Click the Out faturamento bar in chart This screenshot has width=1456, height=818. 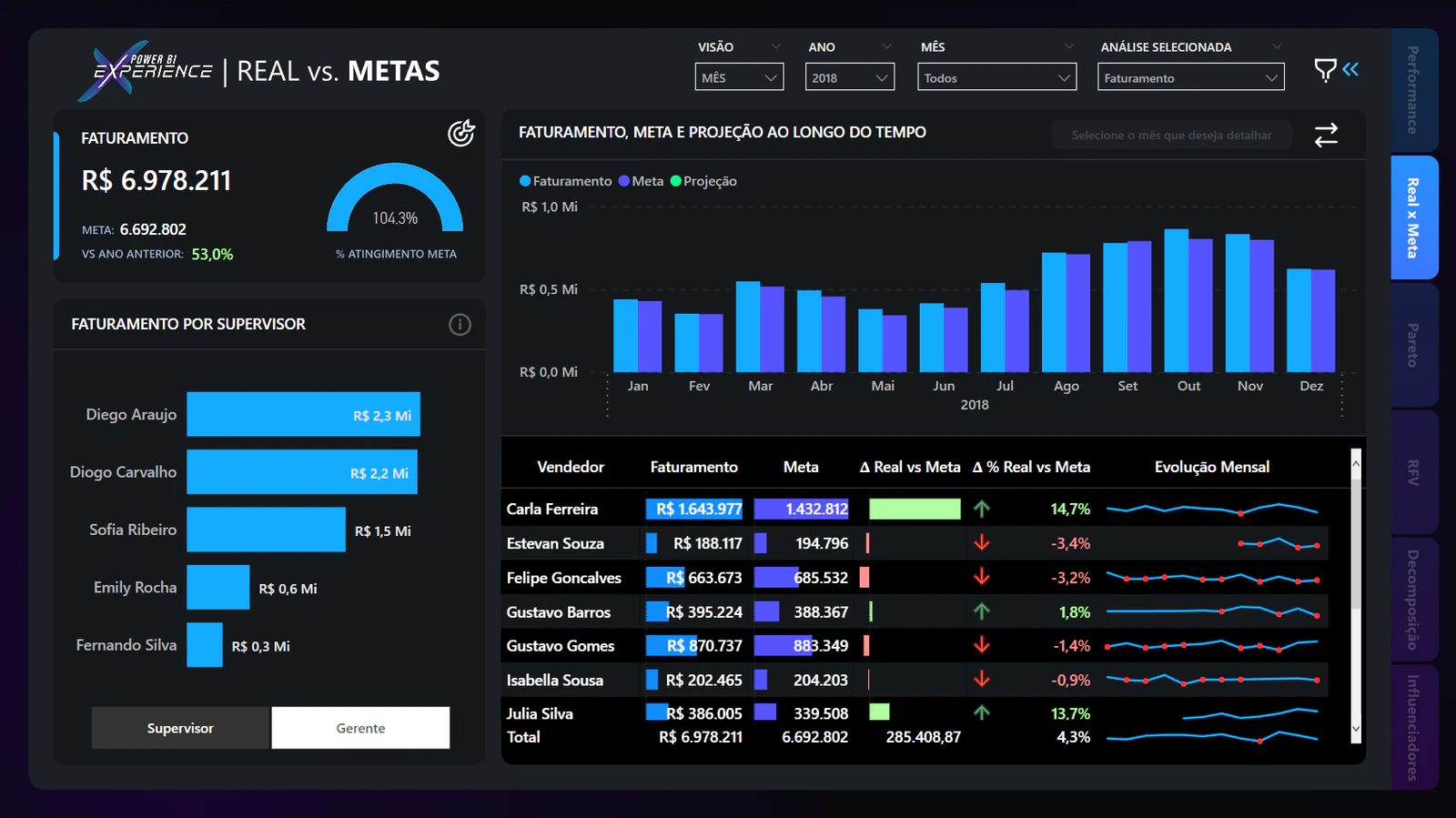(x=1176, y=300)
